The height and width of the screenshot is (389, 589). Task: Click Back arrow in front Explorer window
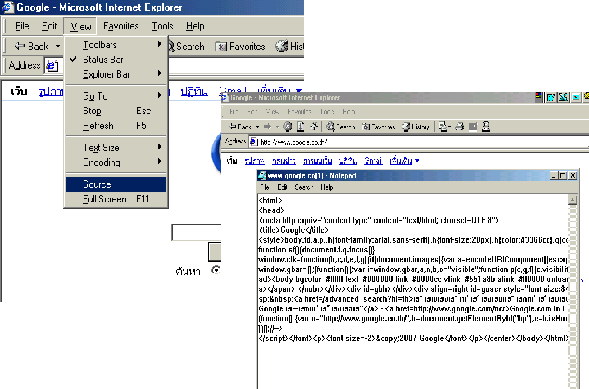(20, 46)
